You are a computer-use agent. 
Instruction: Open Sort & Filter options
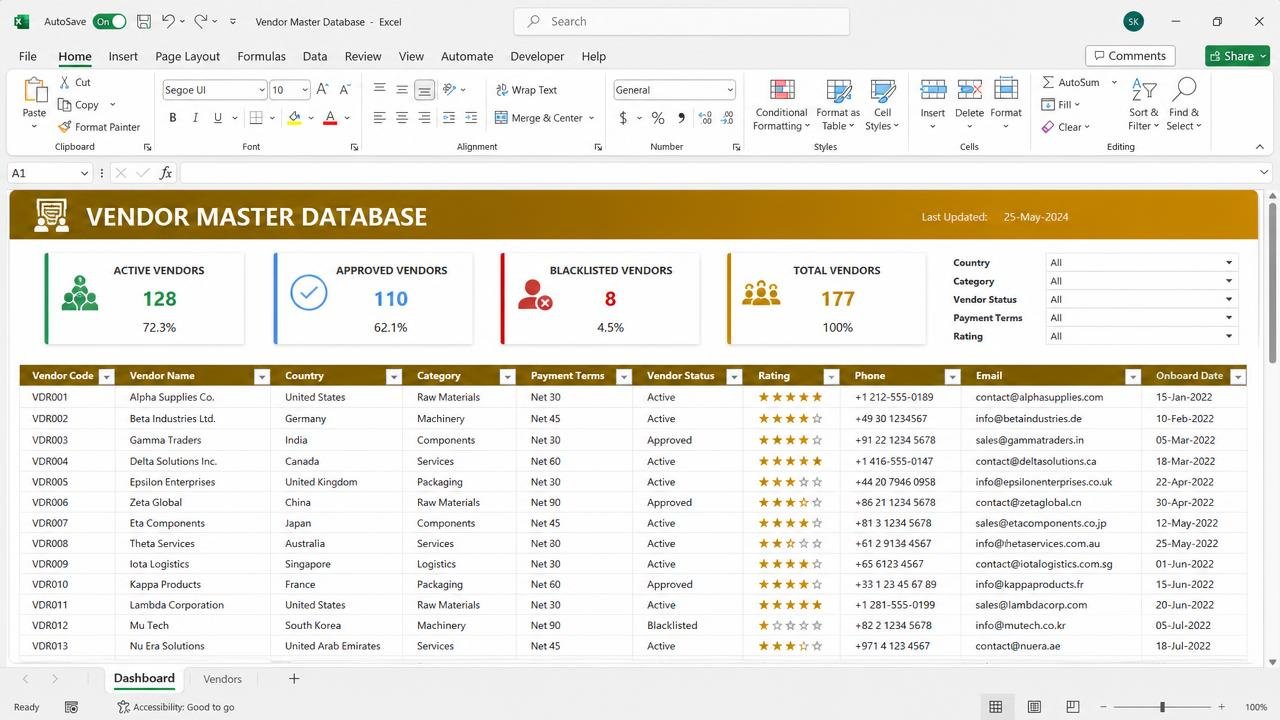point(1143,104)
